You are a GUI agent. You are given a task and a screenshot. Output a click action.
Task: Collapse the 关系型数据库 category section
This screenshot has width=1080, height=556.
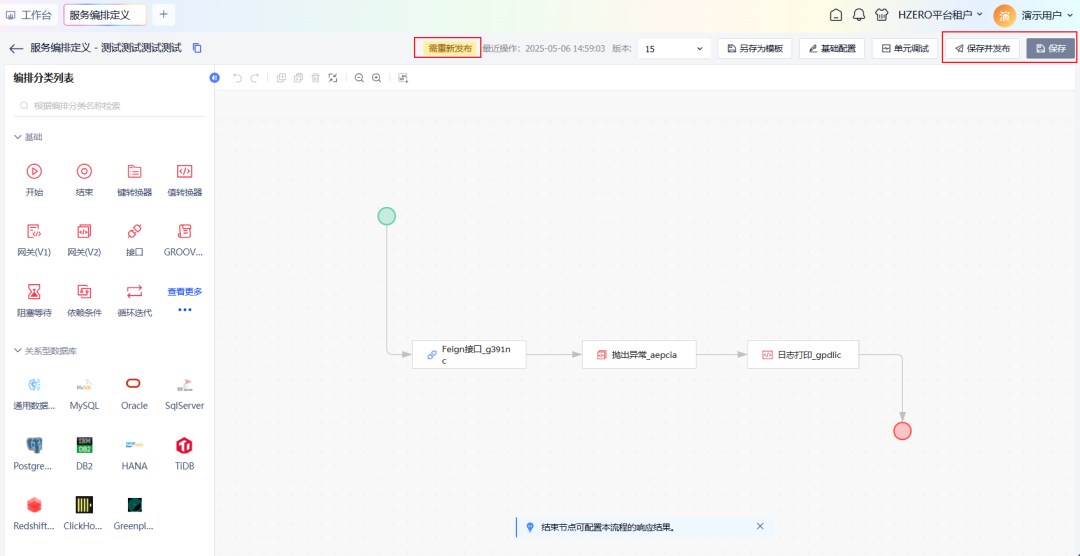coord(18,351)
